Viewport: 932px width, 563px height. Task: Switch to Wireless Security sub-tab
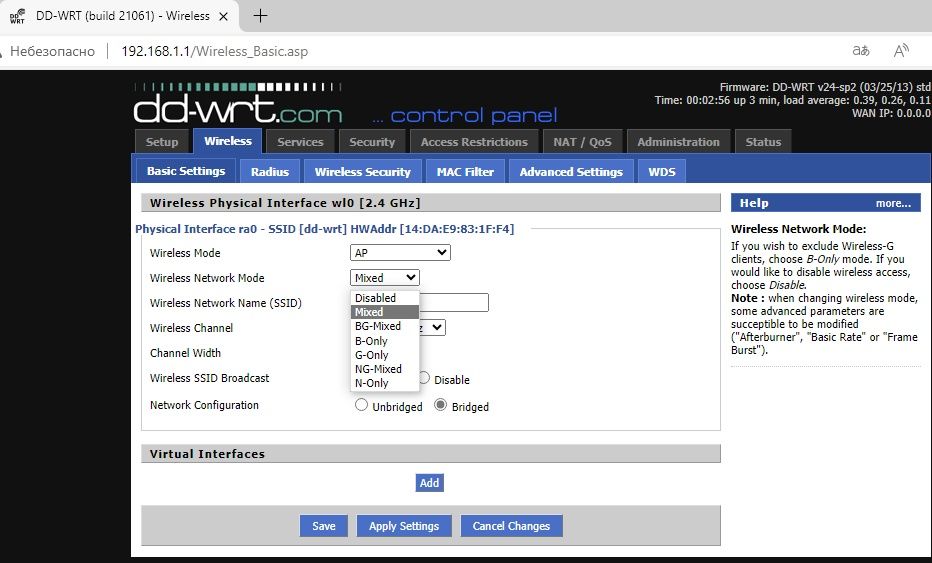coord(363,171)
